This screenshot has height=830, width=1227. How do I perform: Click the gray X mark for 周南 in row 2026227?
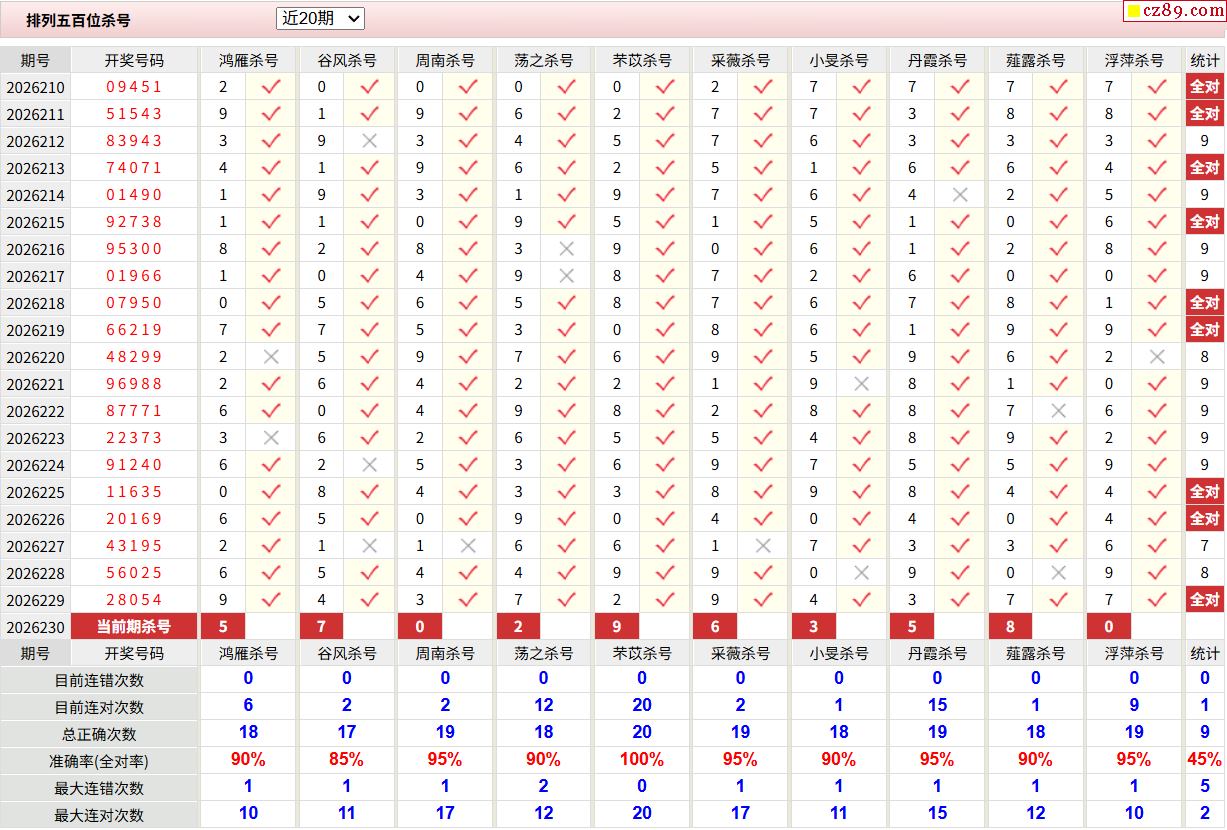point(468,546)
